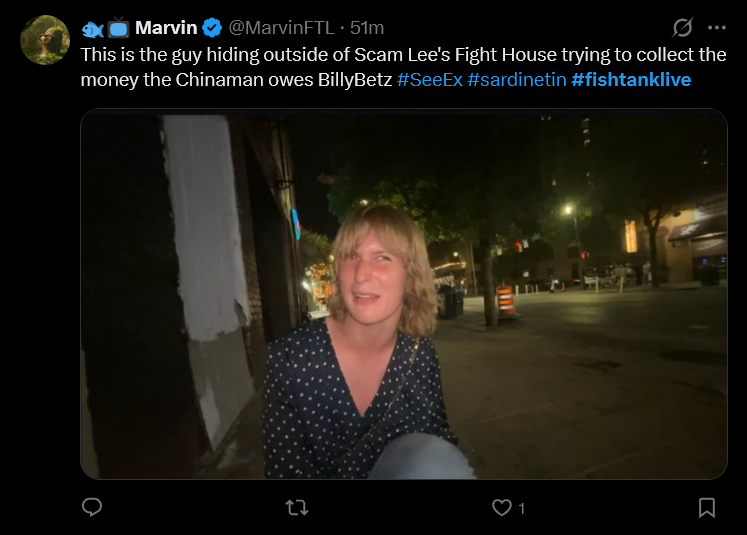Visit the @MarvinFTL handle link
The image size is (747, 535).
(282, 28)
